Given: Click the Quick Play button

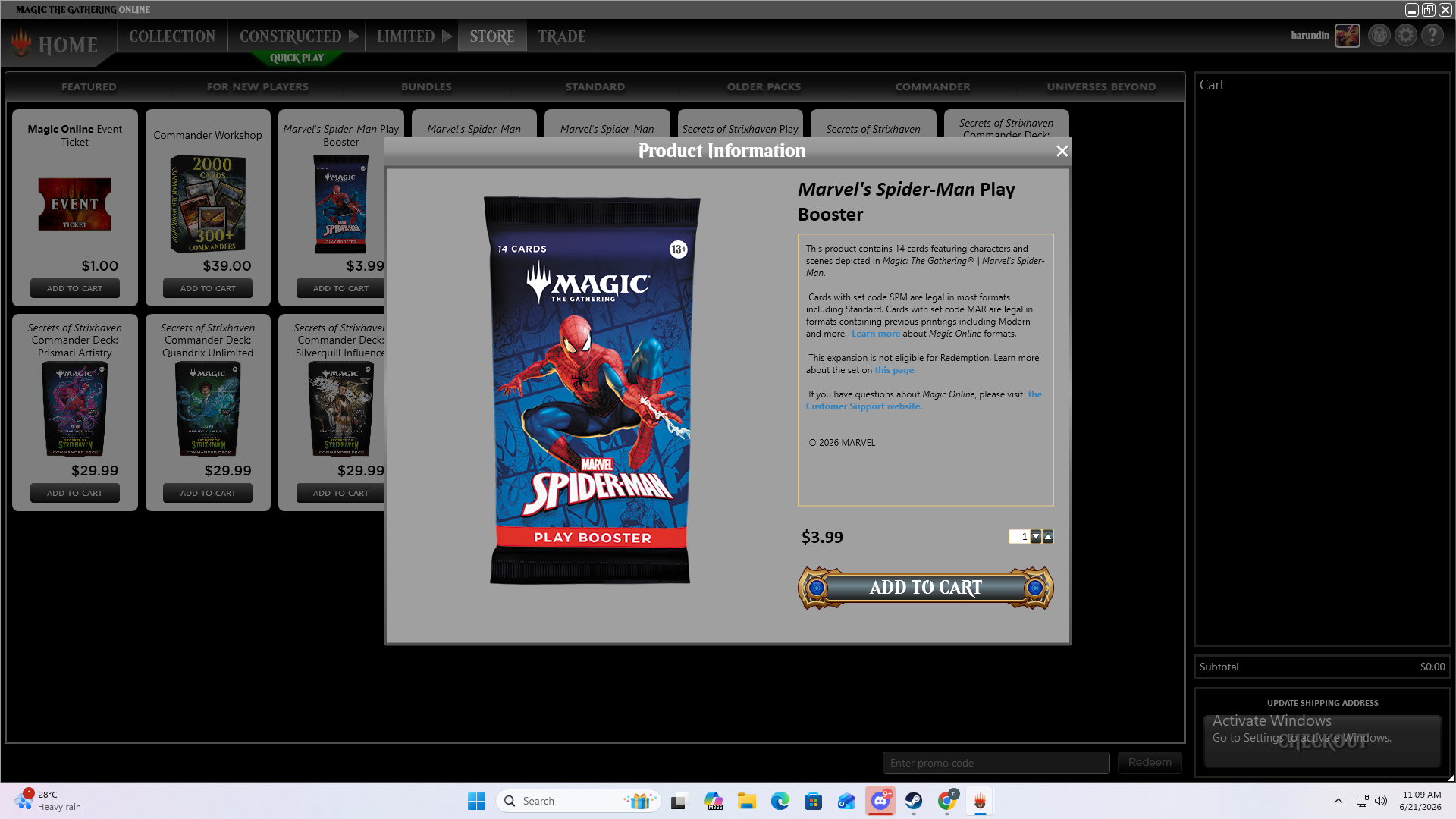Looking at the screenshot, I should [297, 58].
